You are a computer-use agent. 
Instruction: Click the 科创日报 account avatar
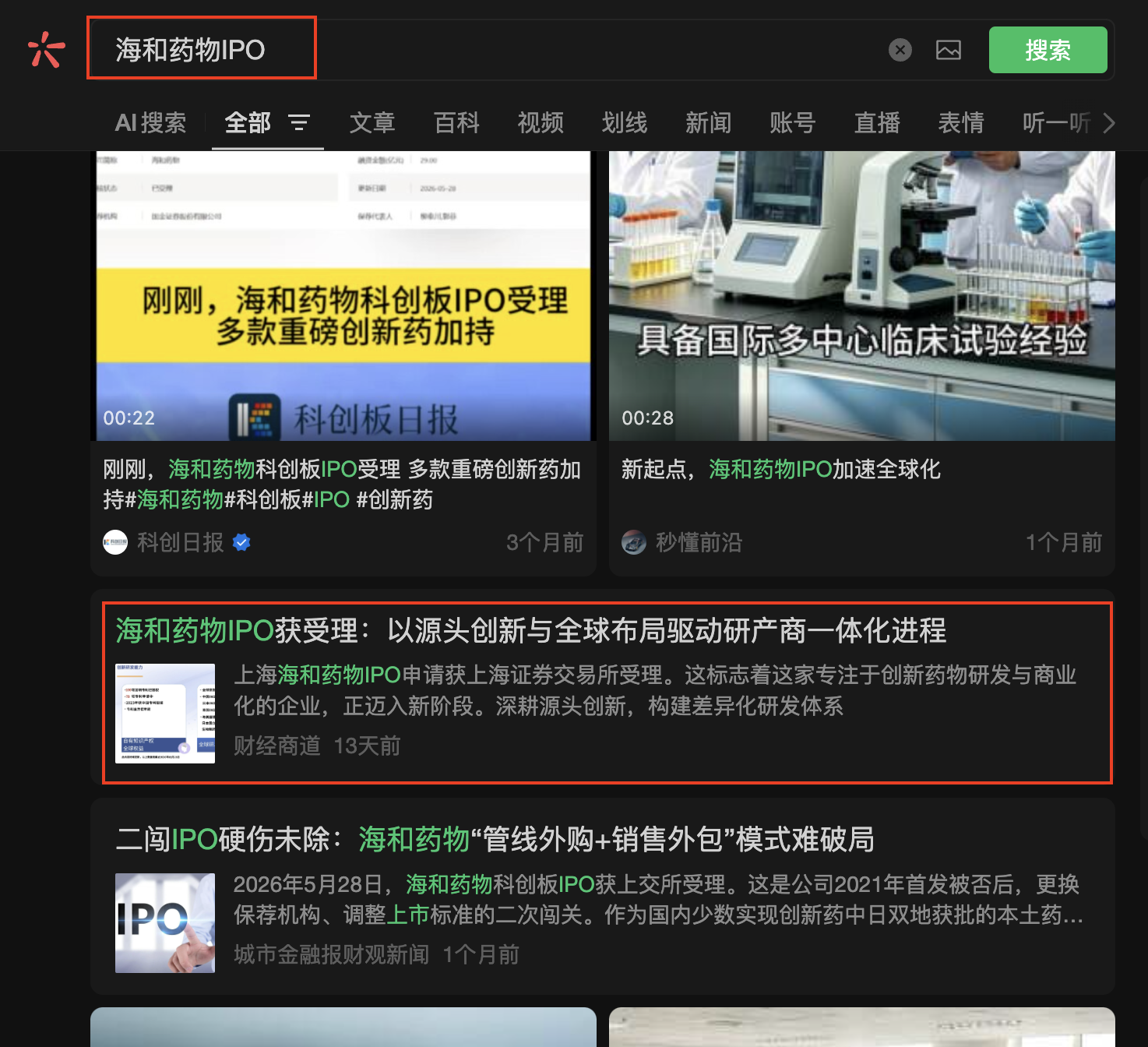point(115,542)
